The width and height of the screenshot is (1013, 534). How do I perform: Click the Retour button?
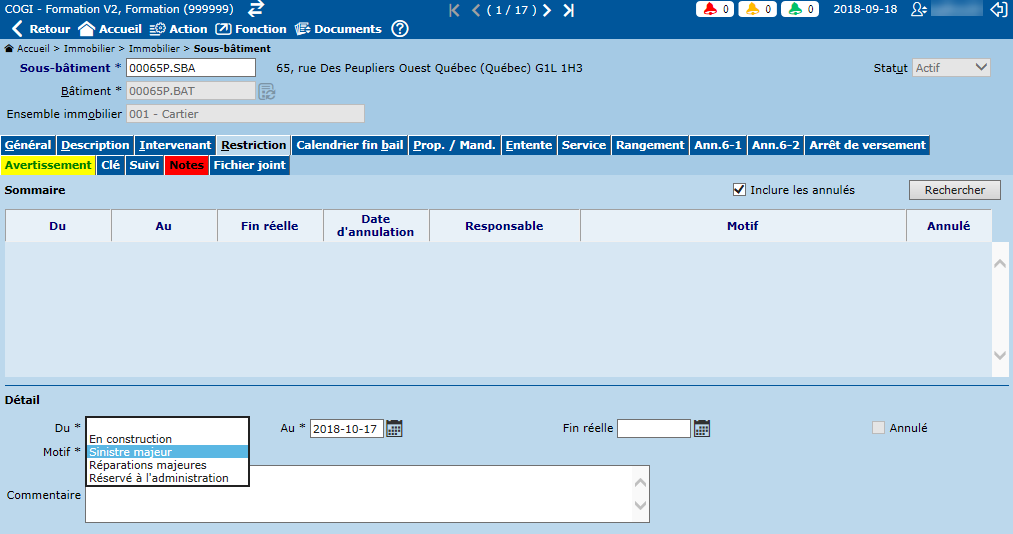coord(41,29)
